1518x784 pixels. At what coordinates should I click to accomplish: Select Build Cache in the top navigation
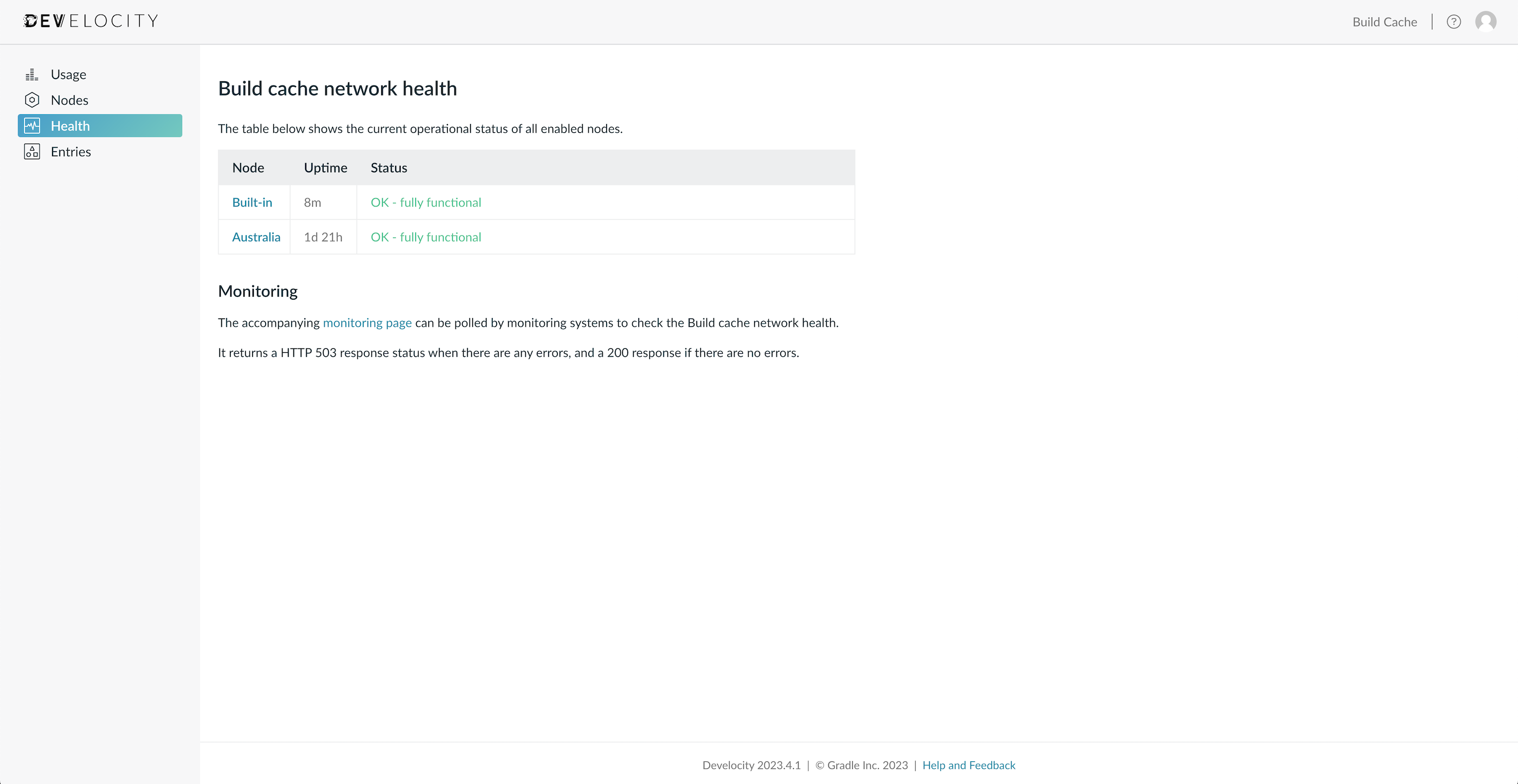tap(1385, 21)
